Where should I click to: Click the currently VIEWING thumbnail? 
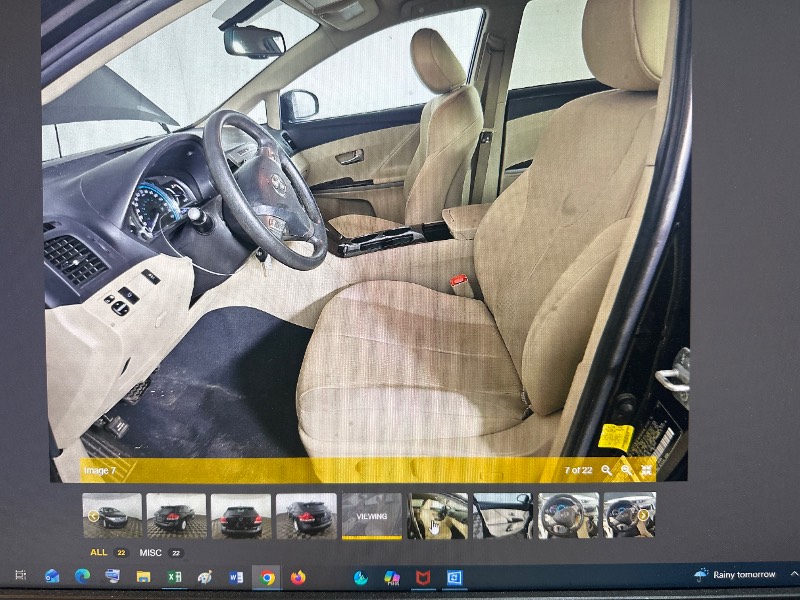click(371, 516)
